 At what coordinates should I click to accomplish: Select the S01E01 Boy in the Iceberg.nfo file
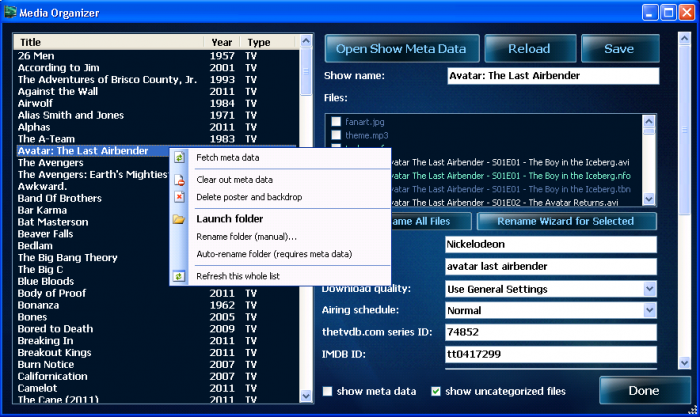pos(511,176)
